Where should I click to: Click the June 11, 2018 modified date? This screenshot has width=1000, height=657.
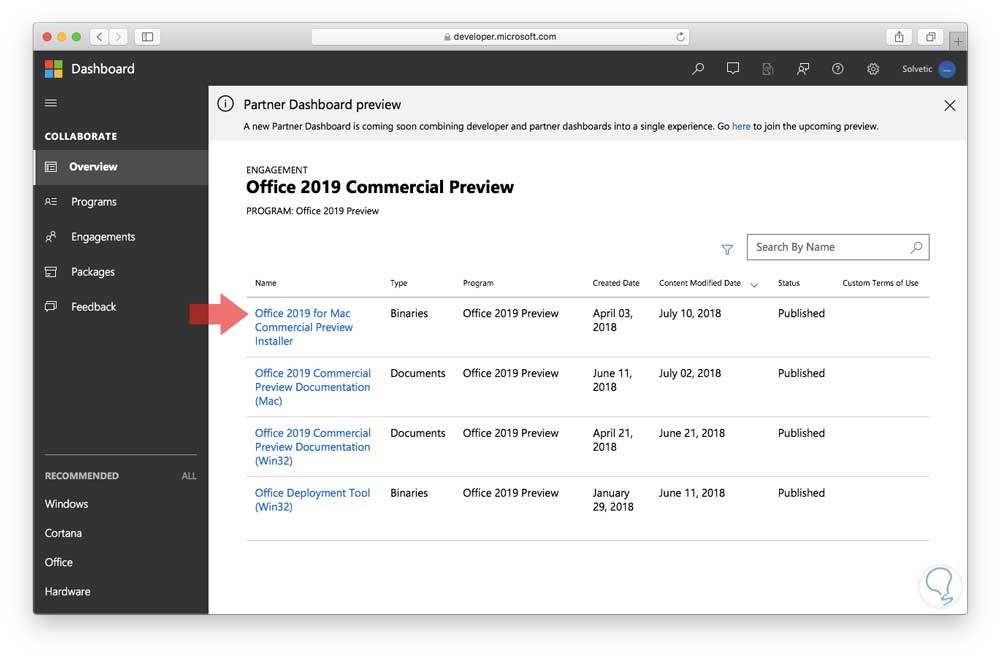tap(692, 493)
